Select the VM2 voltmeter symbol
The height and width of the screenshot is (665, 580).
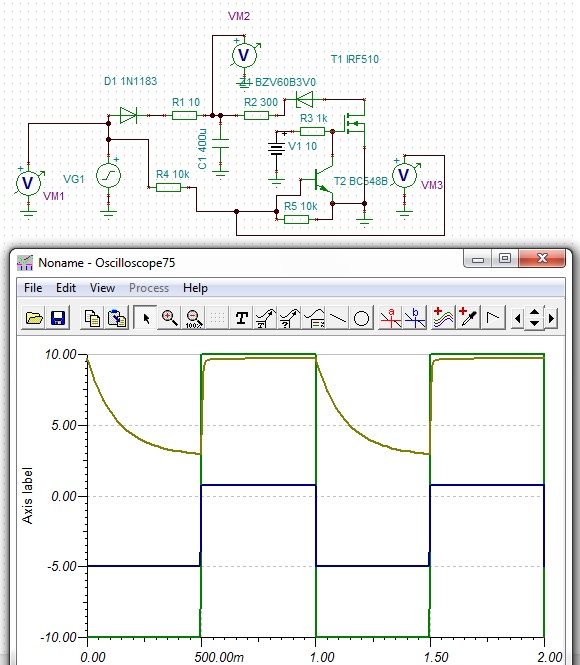(244, 55)
